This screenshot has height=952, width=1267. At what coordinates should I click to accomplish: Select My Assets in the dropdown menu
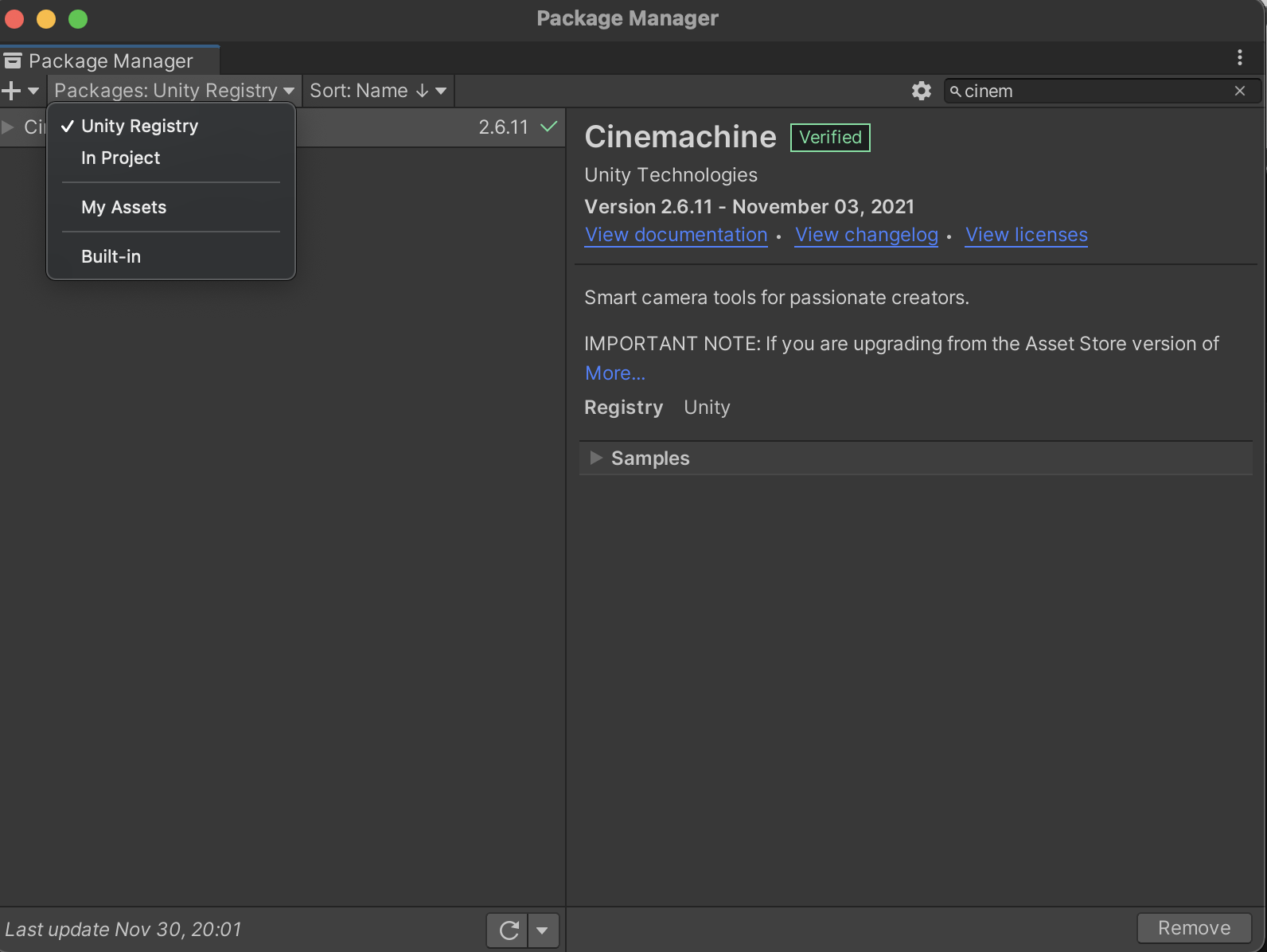pos(123,207)
